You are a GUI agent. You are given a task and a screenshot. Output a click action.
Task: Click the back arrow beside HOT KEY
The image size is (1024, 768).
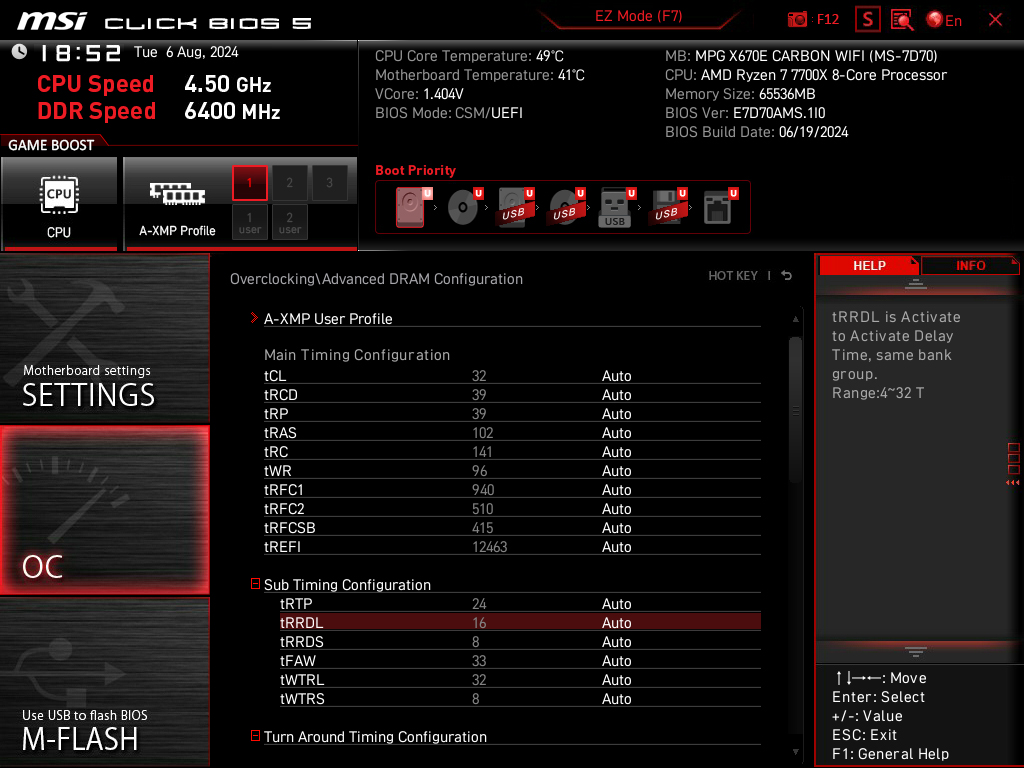[787, 276]
